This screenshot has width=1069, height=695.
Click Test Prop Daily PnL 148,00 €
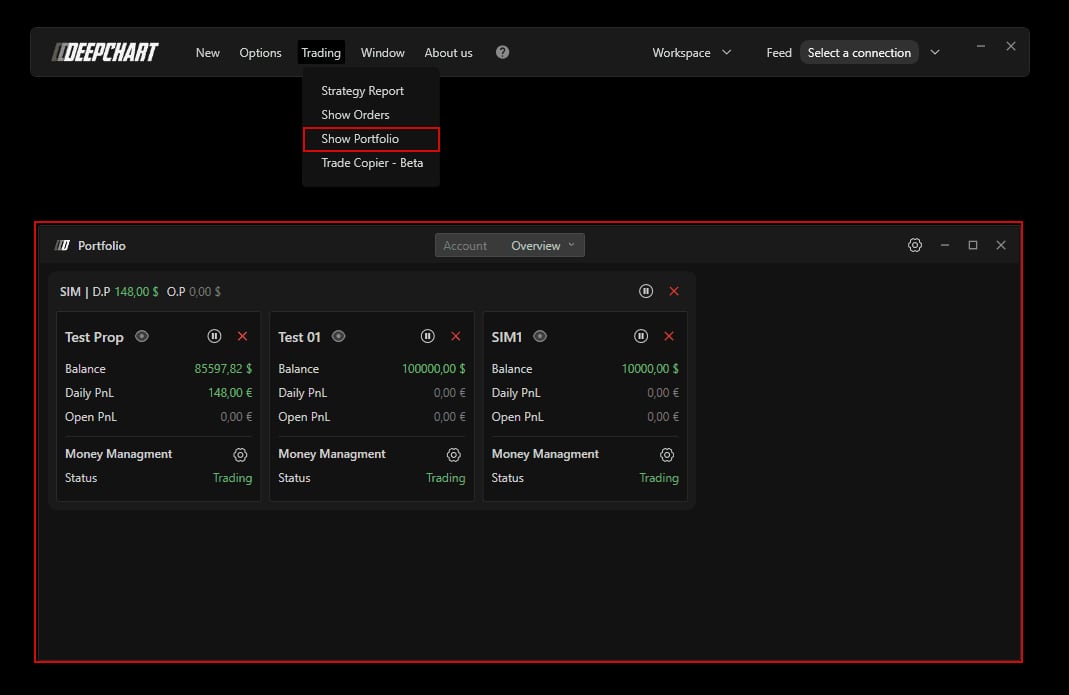pos(230,393)
